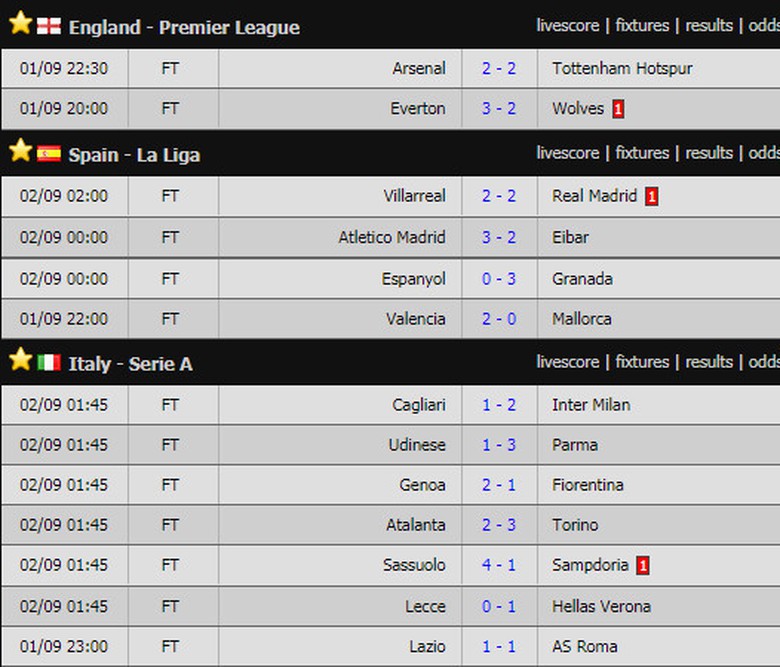Open Premier League livescore link
This screenshot has width=780, height=667.
point(567,25)
